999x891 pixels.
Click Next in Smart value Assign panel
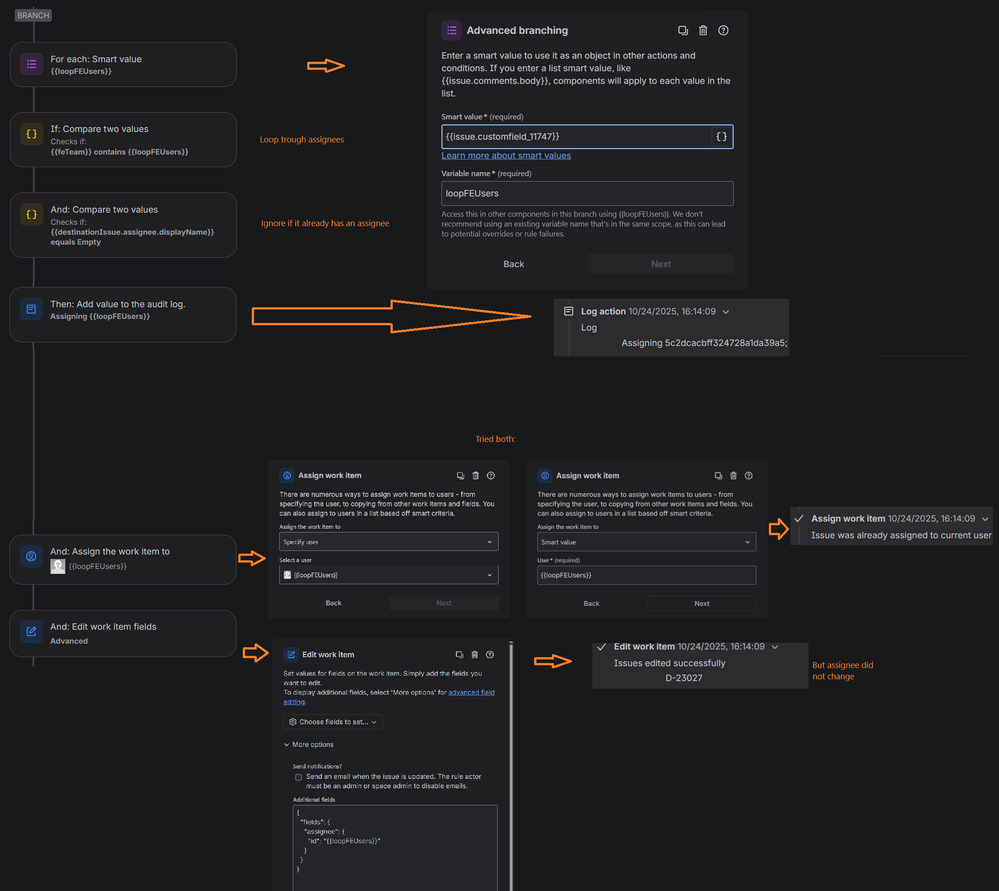click(701, 603)
